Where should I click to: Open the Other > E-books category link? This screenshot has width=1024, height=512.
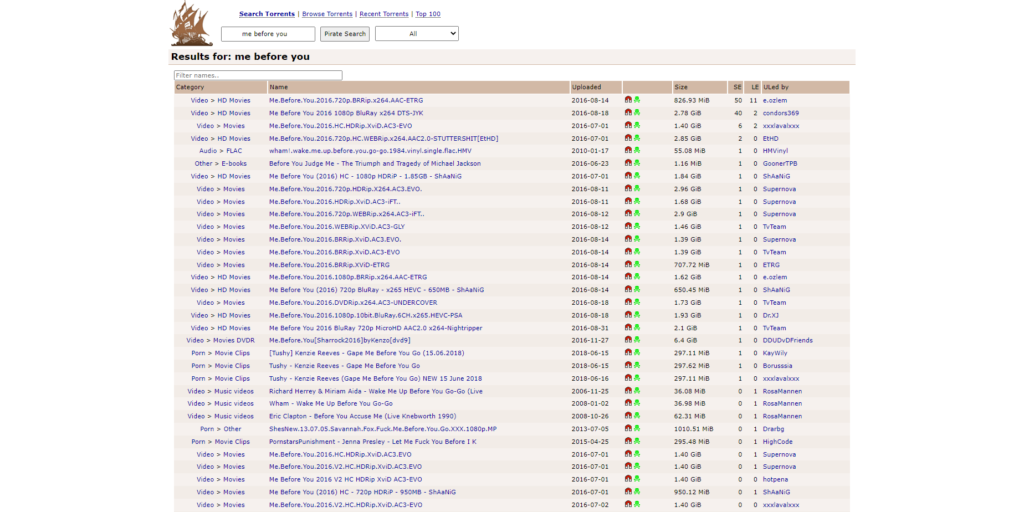221,163
